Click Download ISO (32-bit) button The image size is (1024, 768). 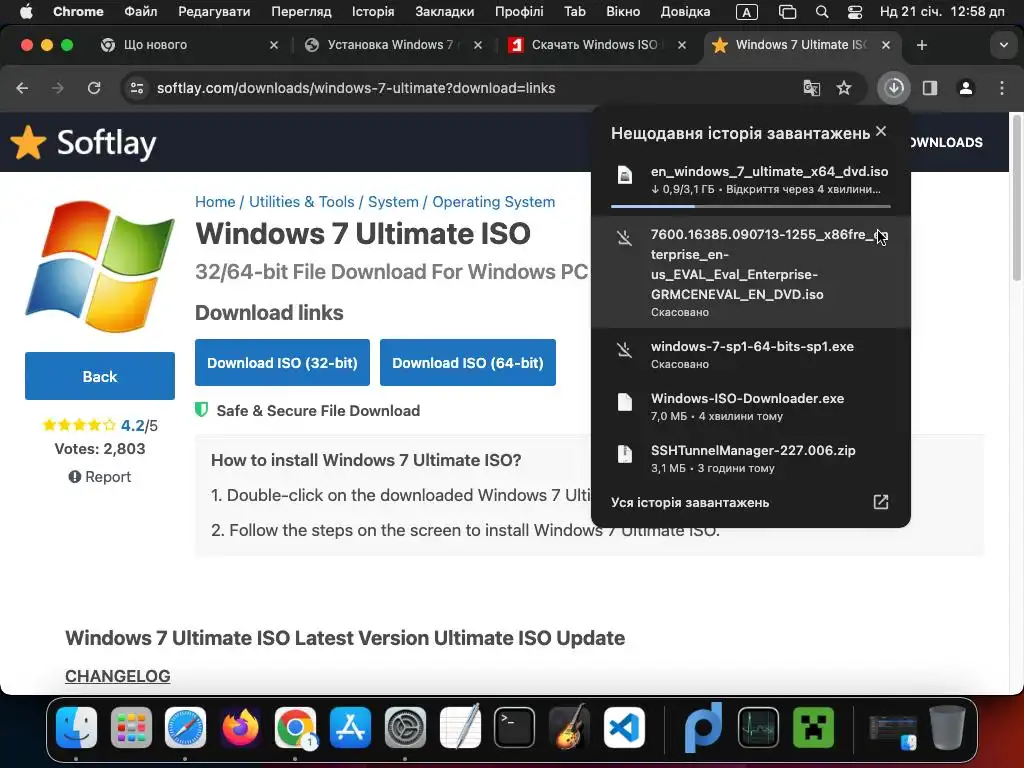pyautogui.click(x=282, y=362)
